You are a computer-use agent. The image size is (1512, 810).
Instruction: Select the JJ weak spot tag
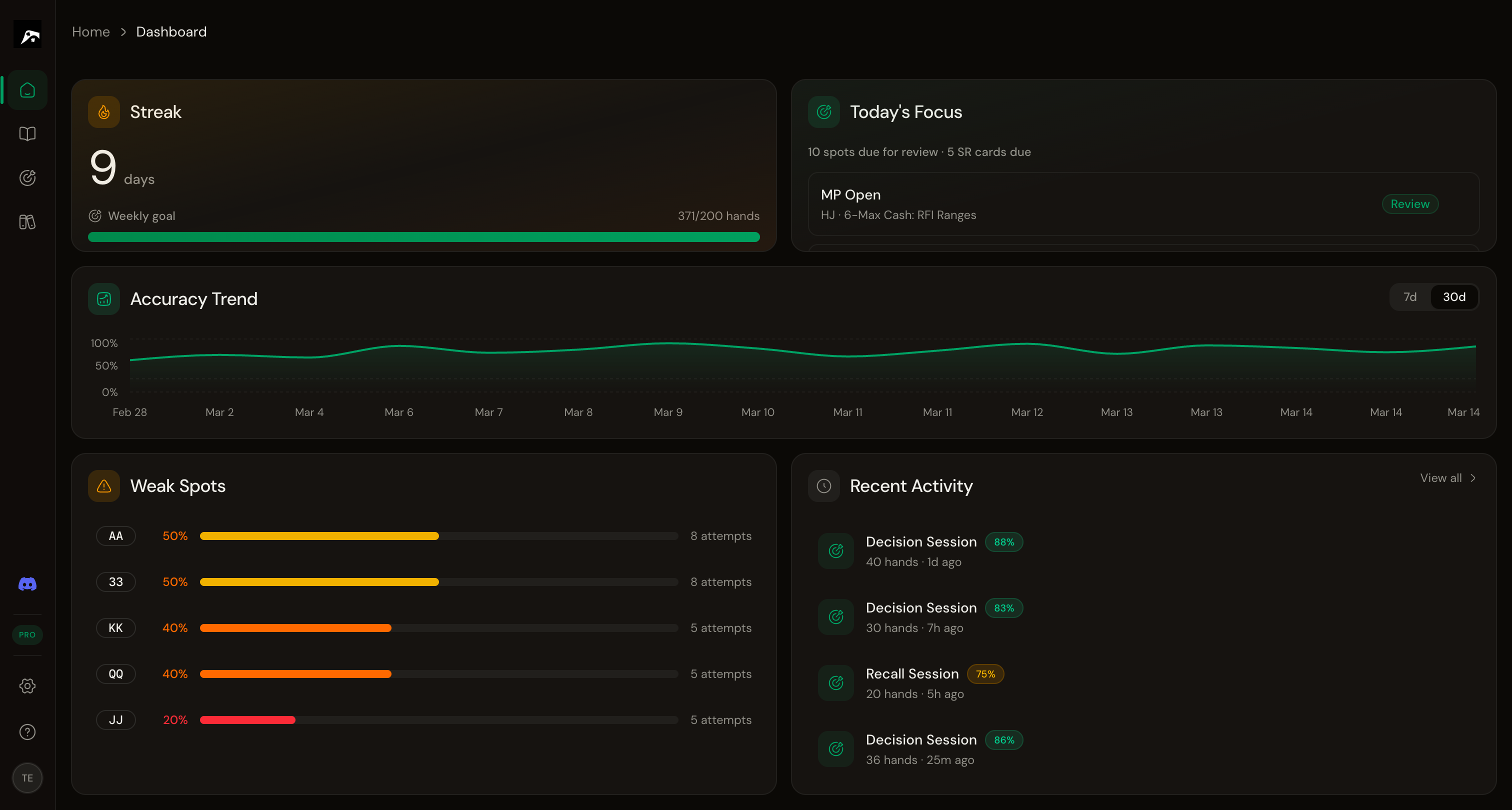(115, 719)
